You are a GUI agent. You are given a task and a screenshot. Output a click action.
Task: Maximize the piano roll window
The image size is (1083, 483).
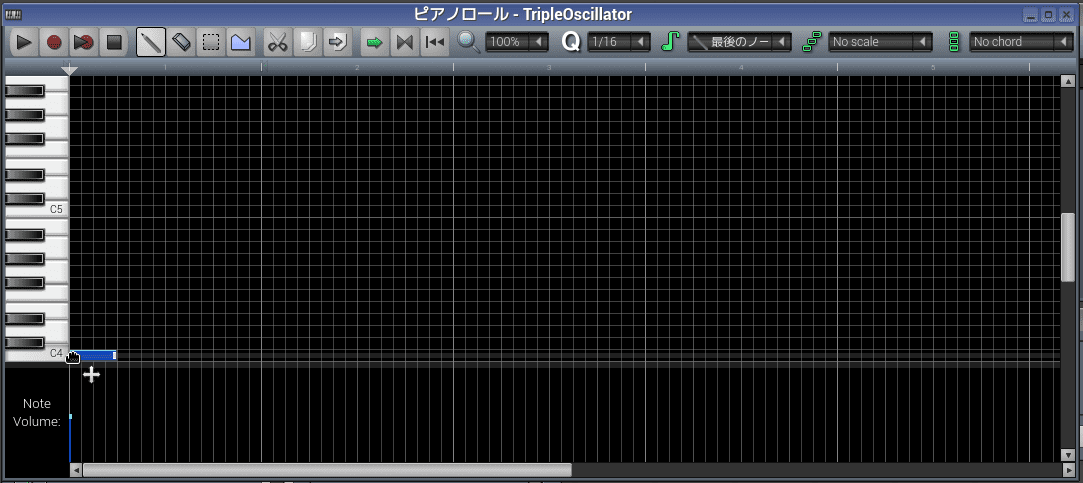(x=1048, y=15)
